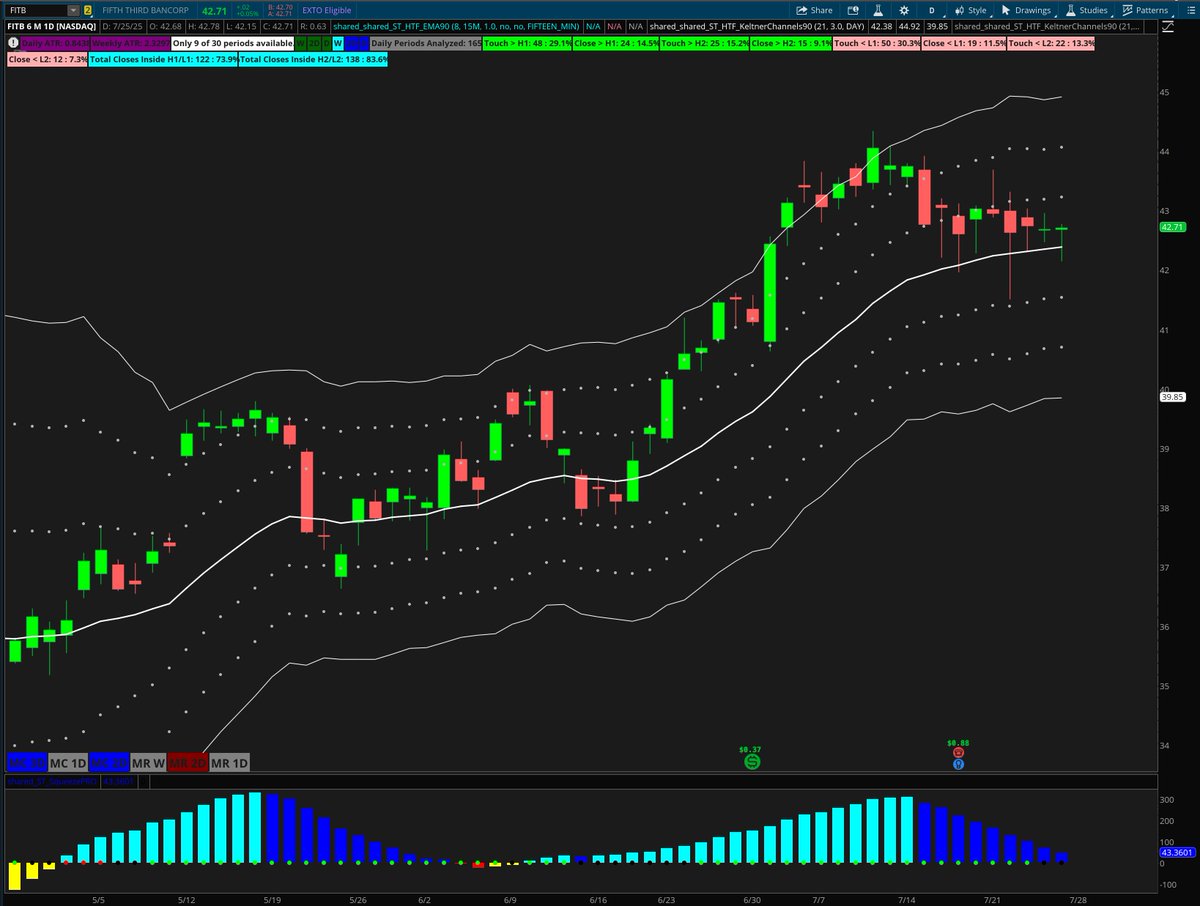Click the blue earnings bulb icon

pos(958,764)
